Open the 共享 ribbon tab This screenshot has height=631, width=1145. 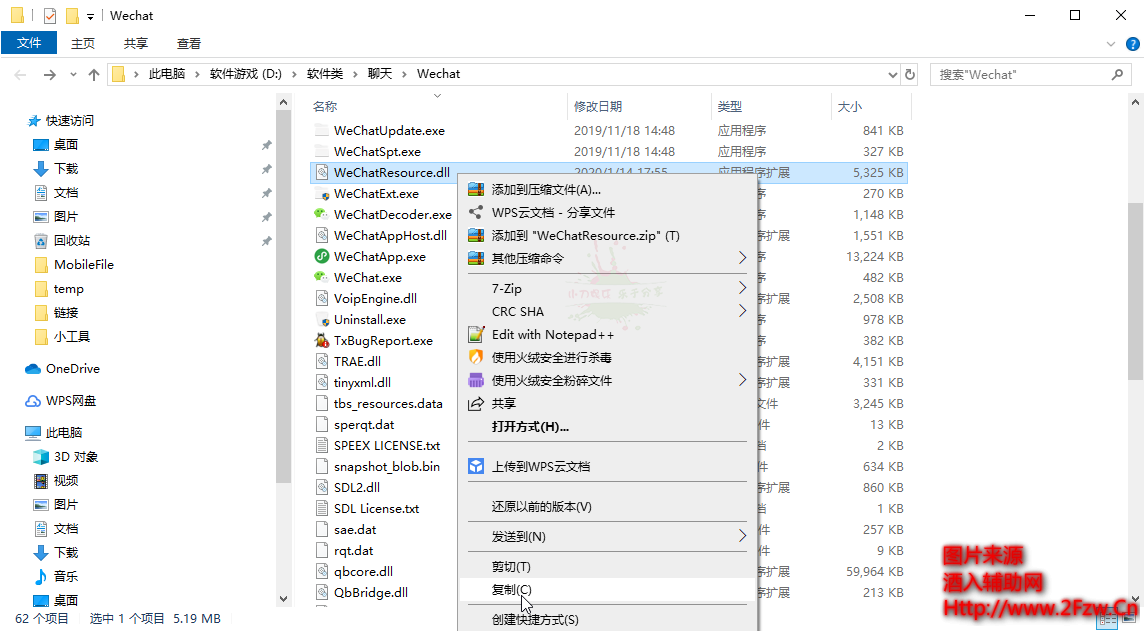(136, 44)
